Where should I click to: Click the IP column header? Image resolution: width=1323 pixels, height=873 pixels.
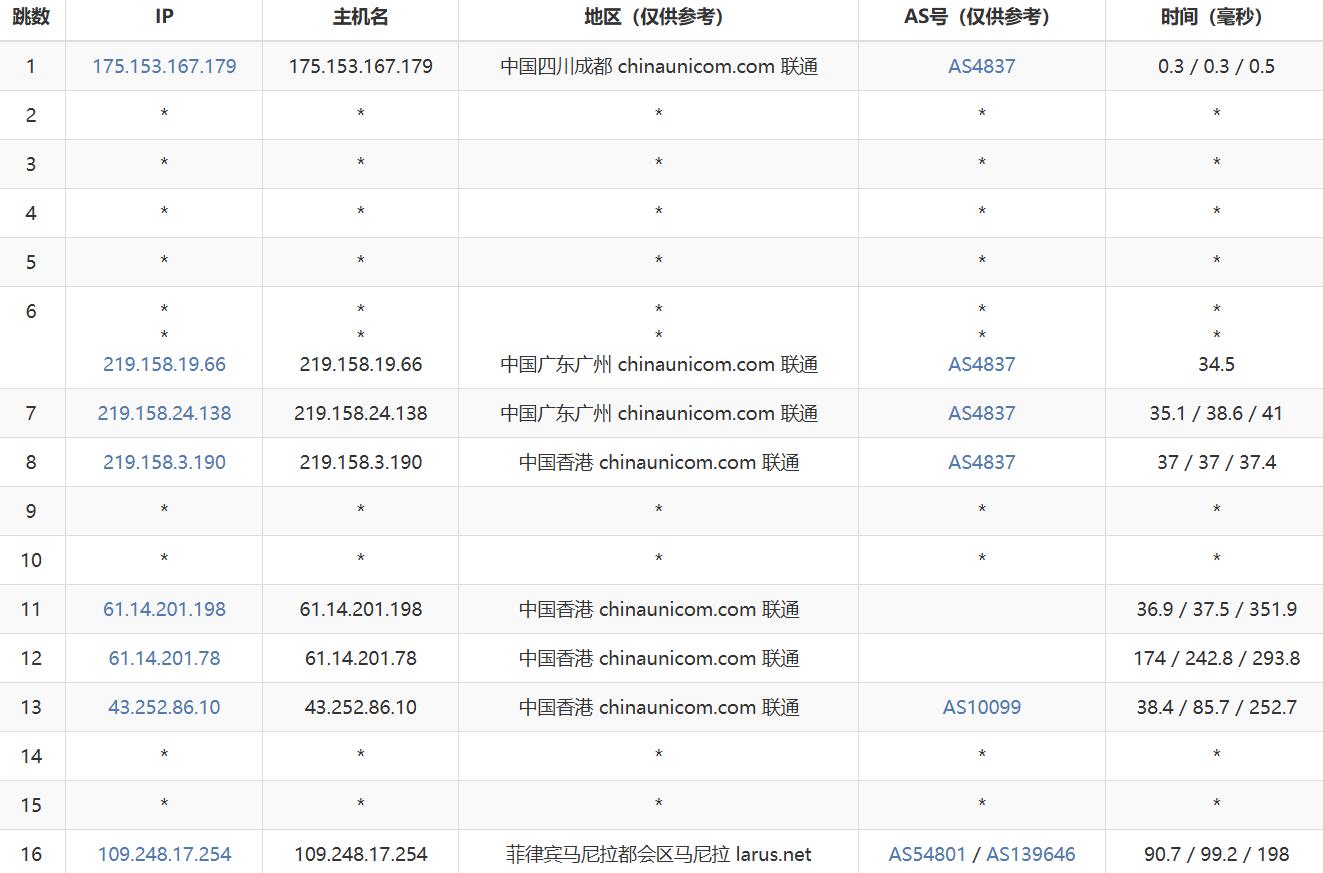click(164, 17)
